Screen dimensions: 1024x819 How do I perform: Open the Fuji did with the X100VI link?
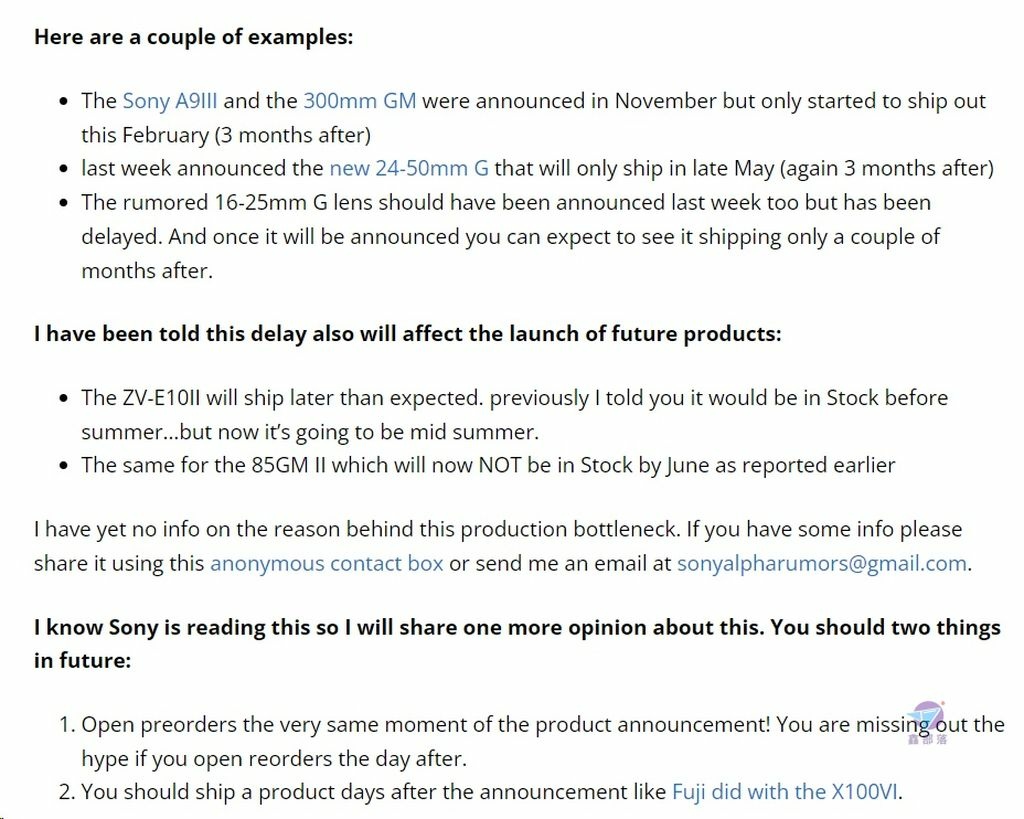point(784,792)
